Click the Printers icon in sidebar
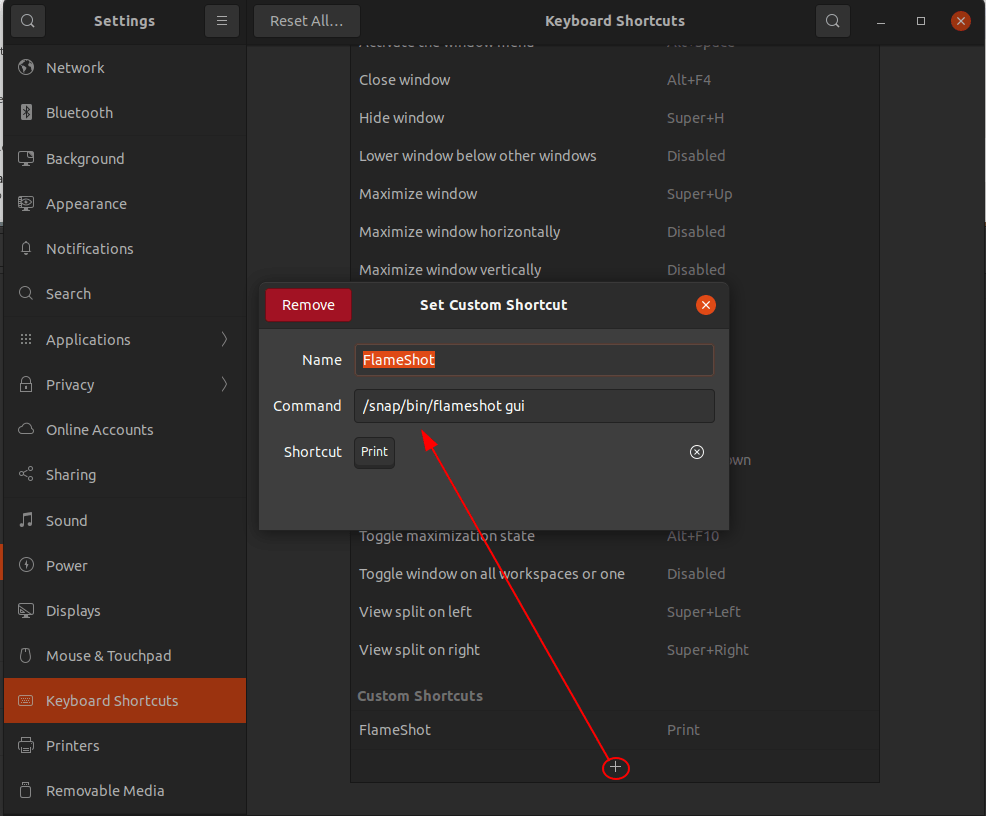This screenshot has width=986, height=816. (x=24, y=745)
